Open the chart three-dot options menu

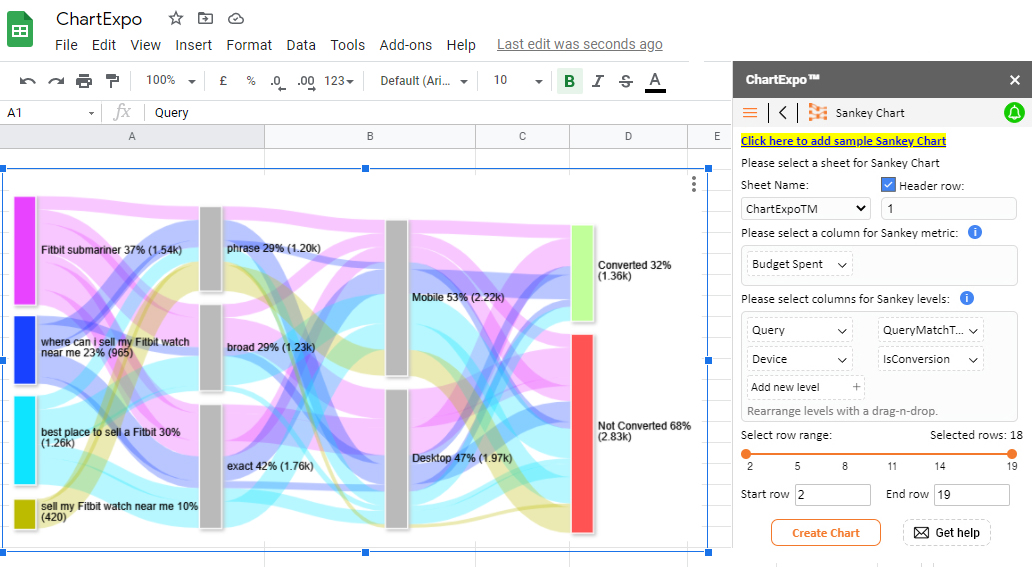(694, 184)
